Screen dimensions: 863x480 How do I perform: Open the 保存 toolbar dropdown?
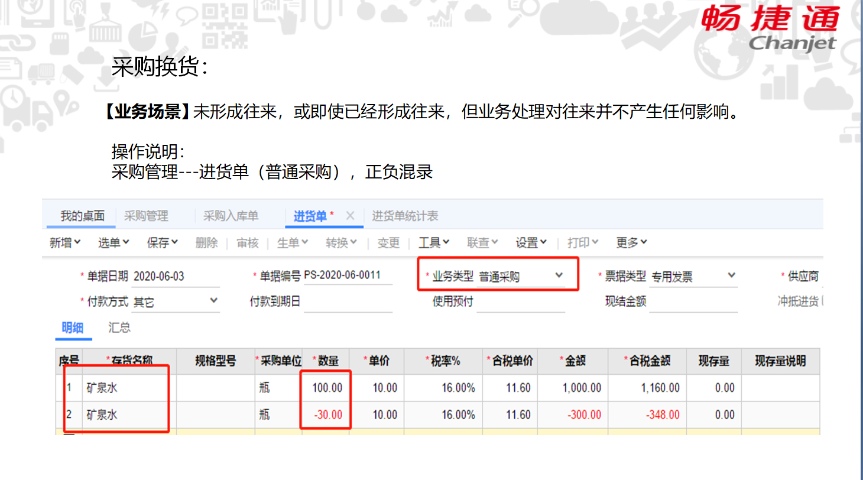pyautogui.click(x=162, y=243)
